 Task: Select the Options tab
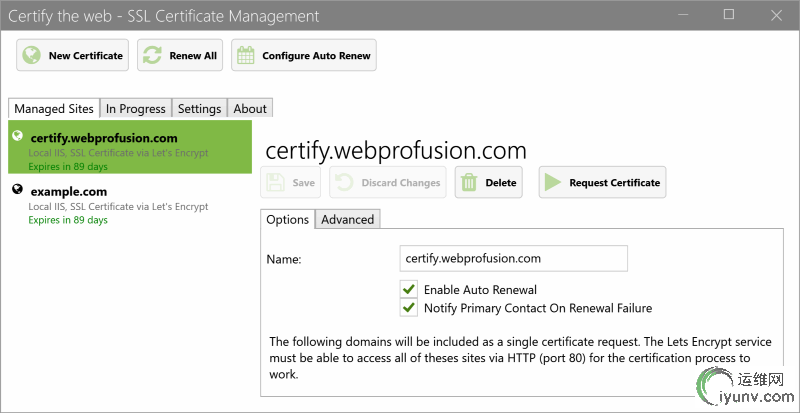[288, 220]
